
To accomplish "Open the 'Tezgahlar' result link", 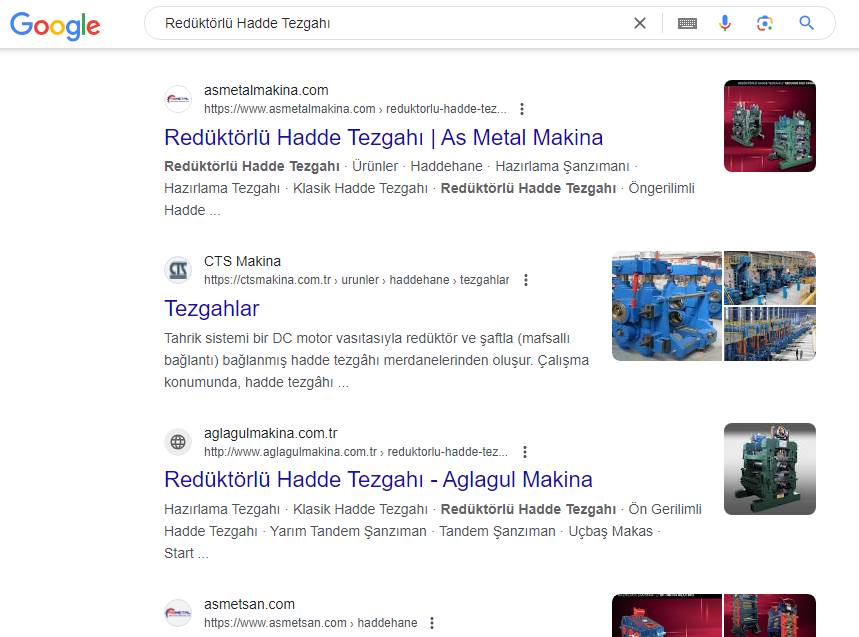I will (x=211, y=308).
